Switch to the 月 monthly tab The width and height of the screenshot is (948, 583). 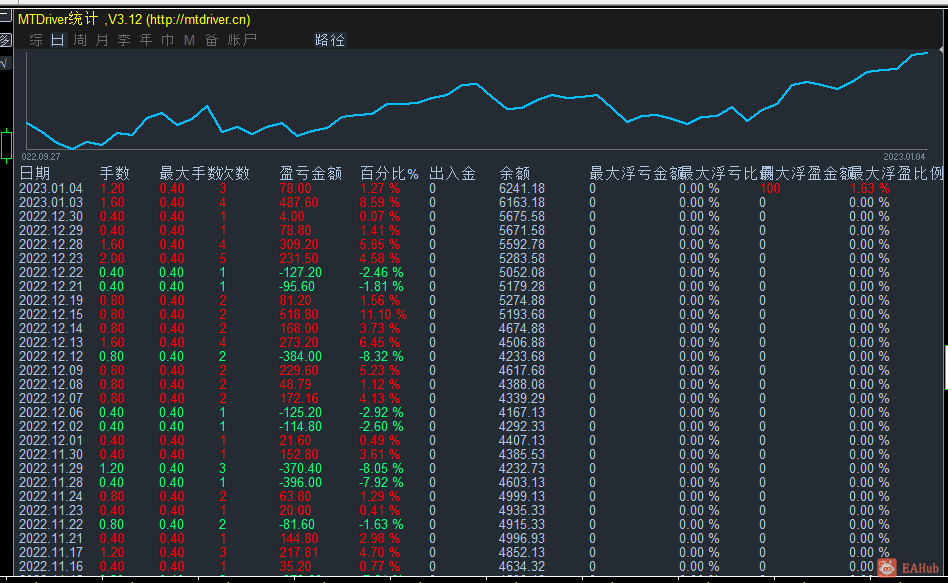101,40
